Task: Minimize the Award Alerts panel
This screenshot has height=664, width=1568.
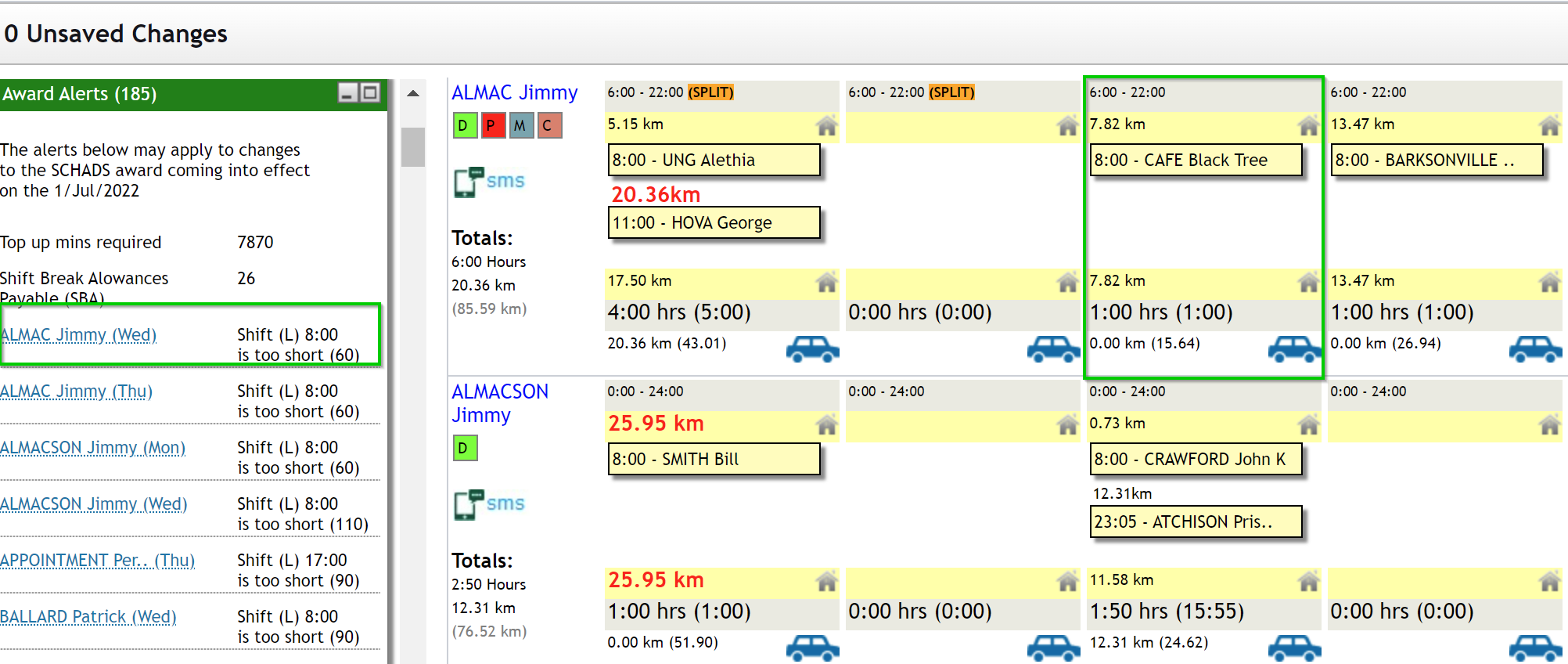Action: pos(348,93)
